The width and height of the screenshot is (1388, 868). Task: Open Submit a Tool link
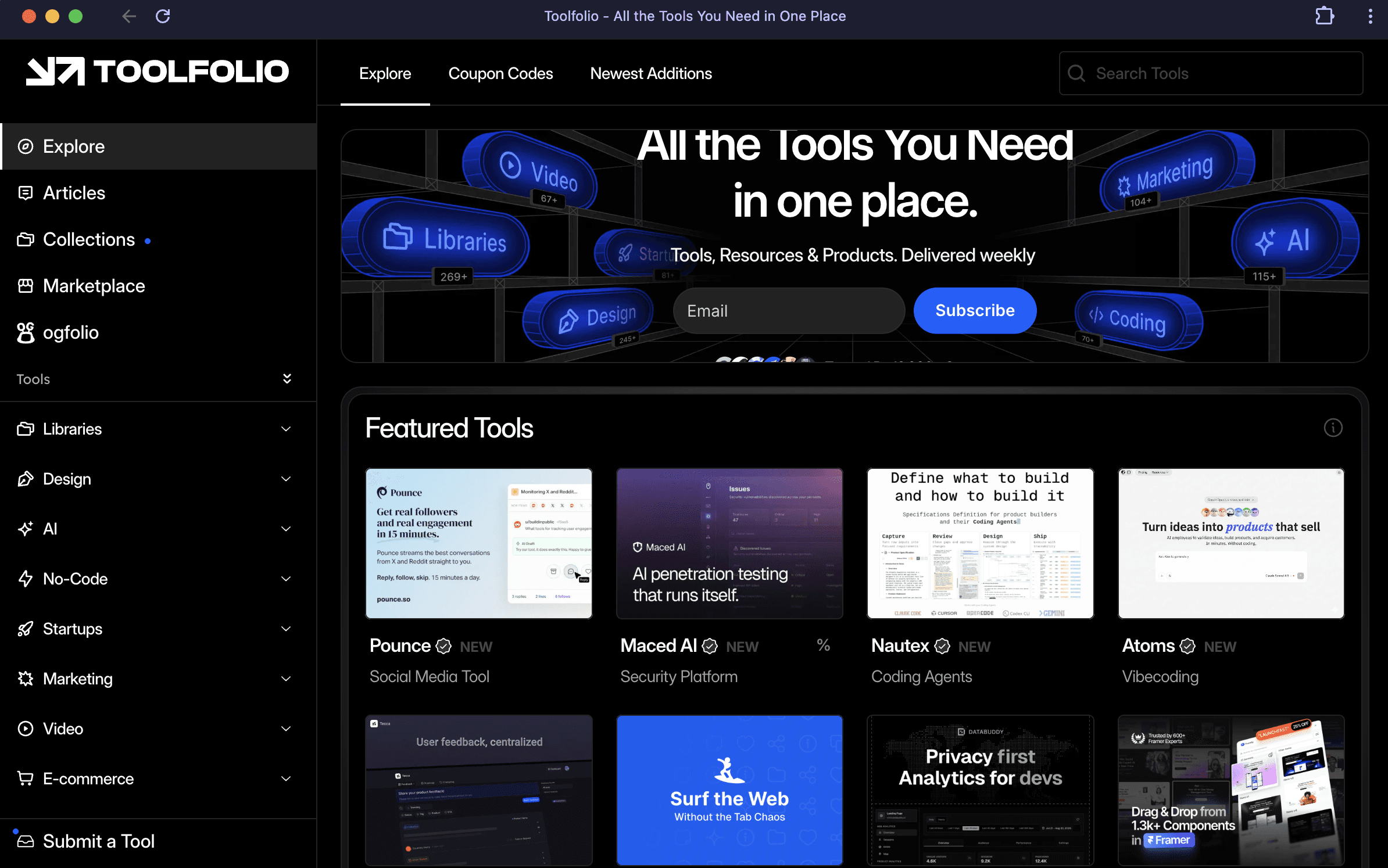click(x=99, y=841)
